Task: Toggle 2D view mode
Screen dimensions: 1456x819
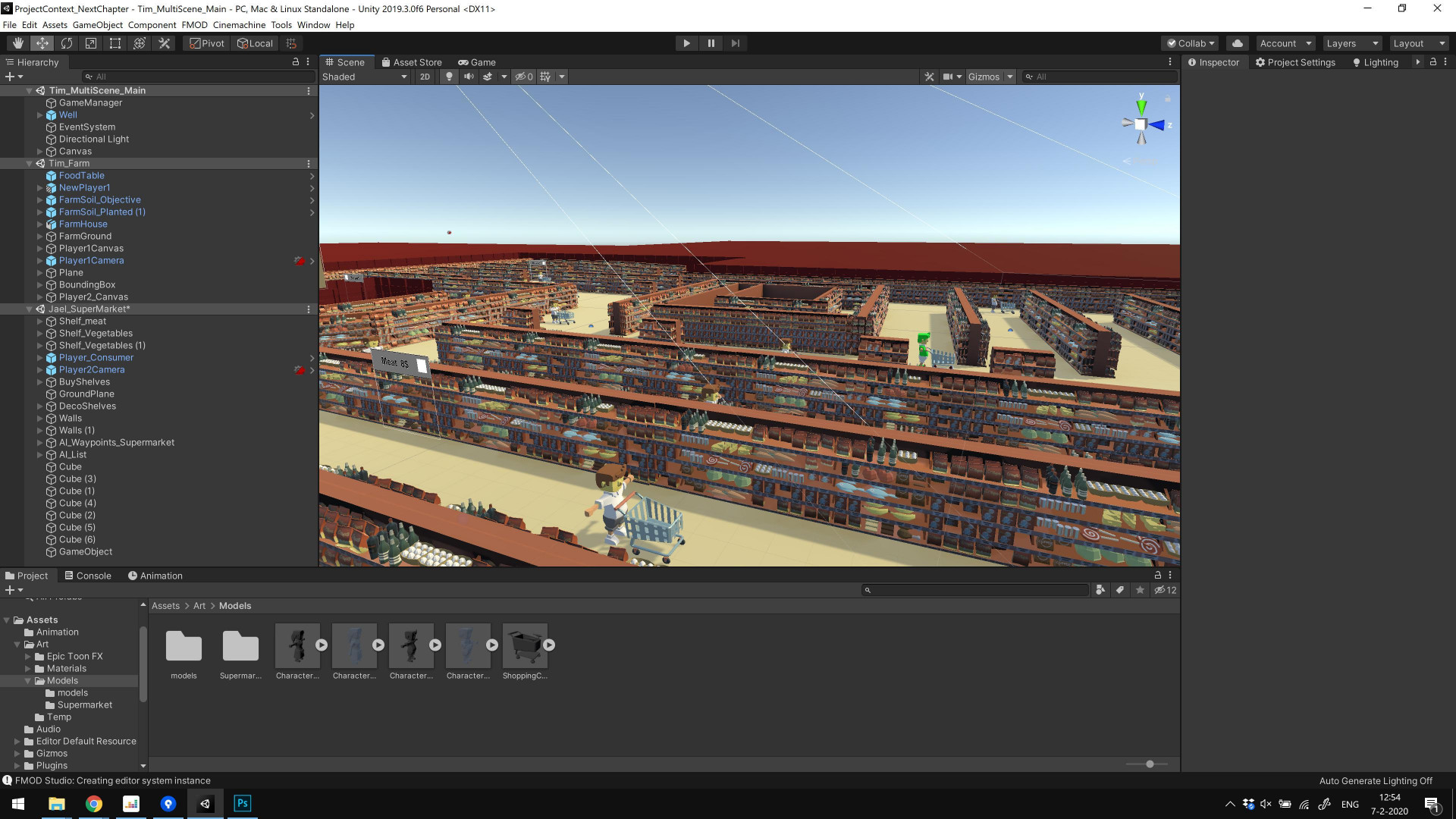Action: coord(425,77)
